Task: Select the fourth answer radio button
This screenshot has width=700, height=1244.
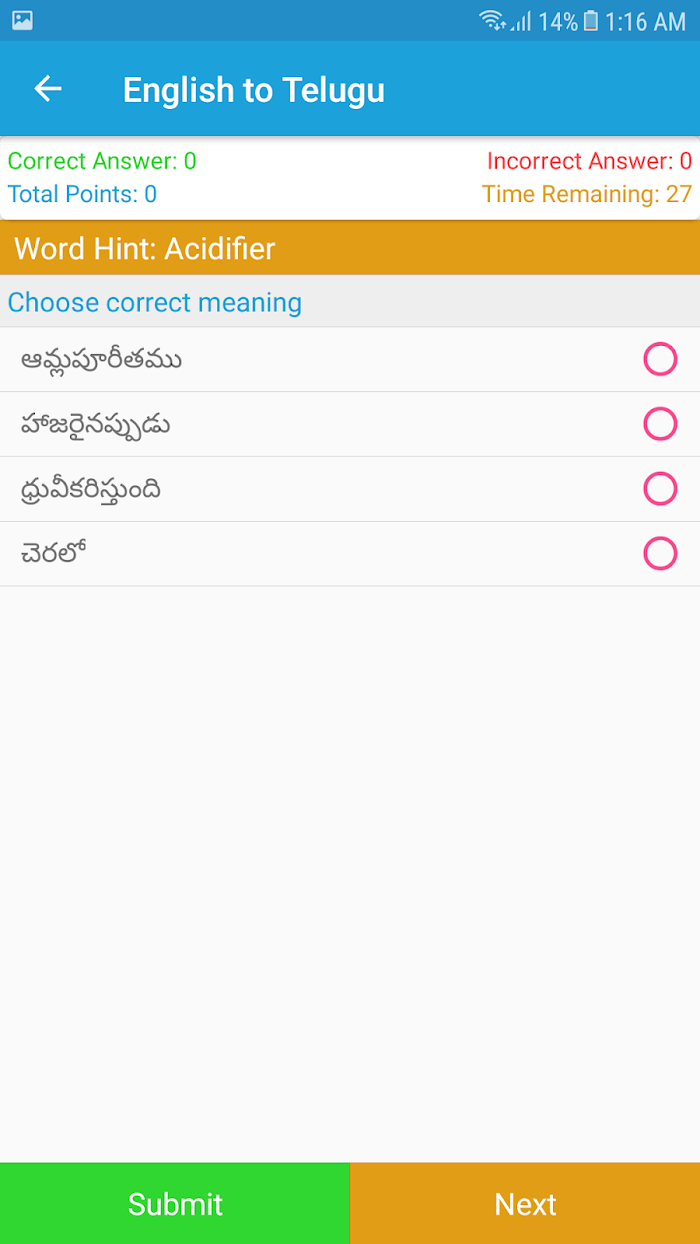Action: click(660, 553)
